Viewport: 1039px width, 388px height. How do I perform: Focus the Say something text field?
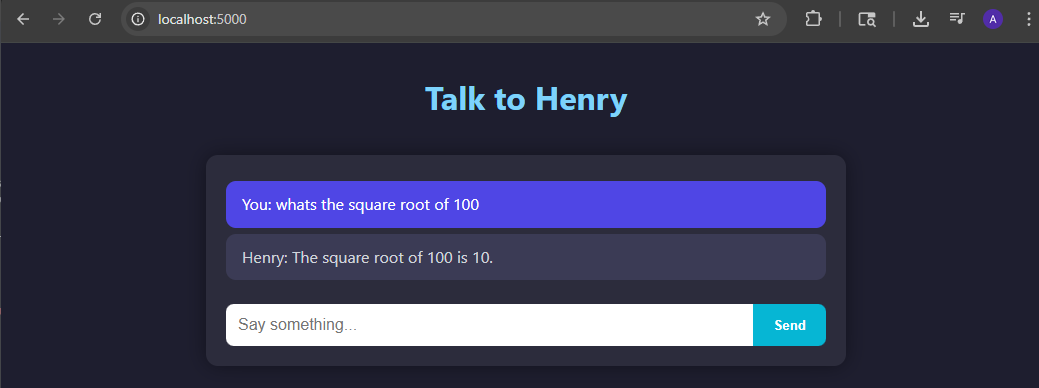coord(490,325)
